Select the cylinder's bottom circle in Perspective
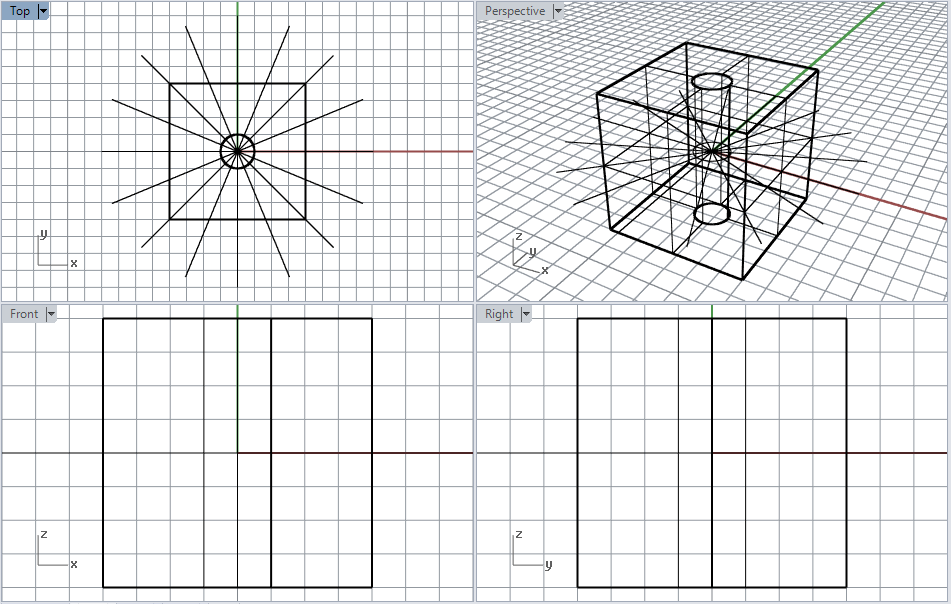Viewport: 951px width, 604px height. point(713,213)
